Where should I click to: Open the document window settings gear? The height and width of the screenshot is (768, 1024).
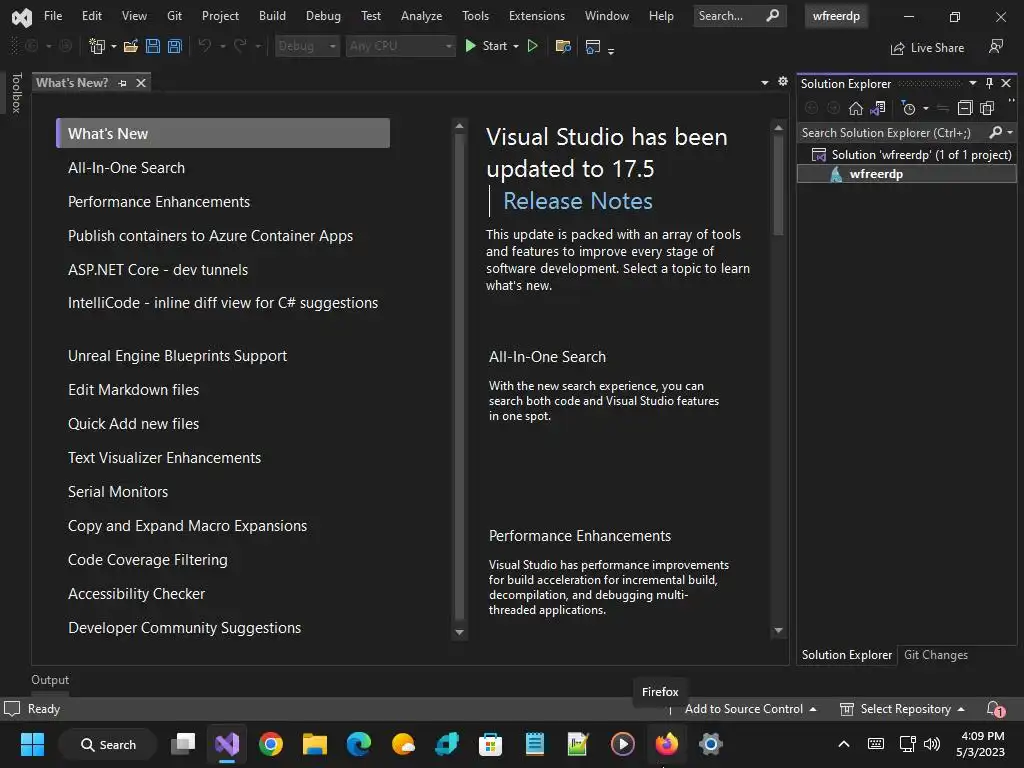click(783, 82)
